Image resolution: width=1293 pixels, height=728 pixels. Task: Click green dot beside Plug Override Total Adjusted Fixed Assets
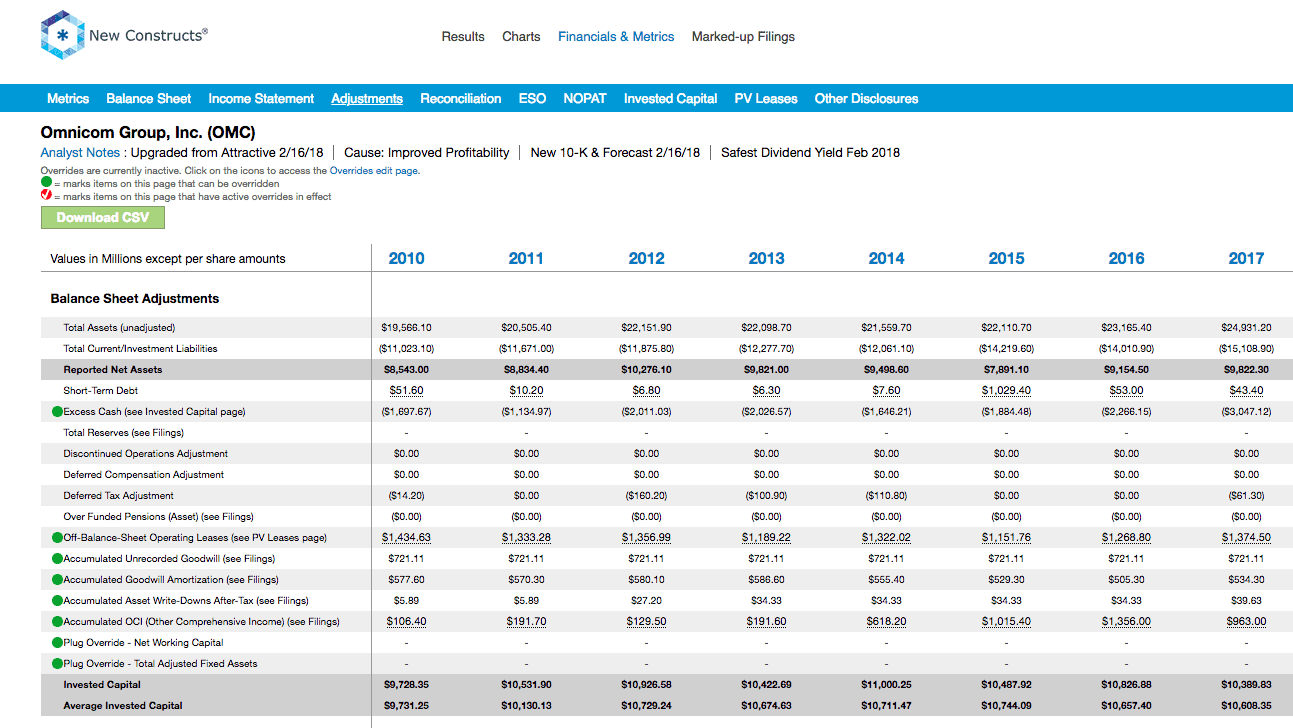pos(57,664)
